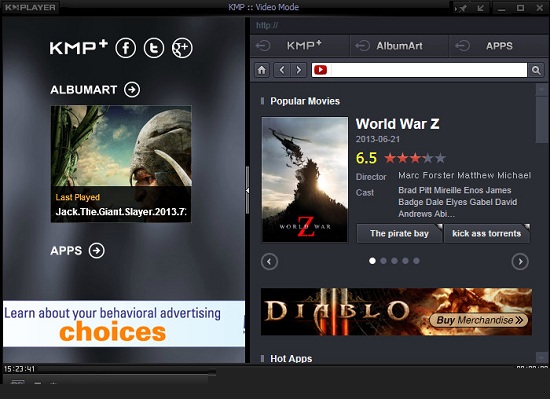
Task: Switch to the AlbumArt tab
Action: [x=399, y=46]
